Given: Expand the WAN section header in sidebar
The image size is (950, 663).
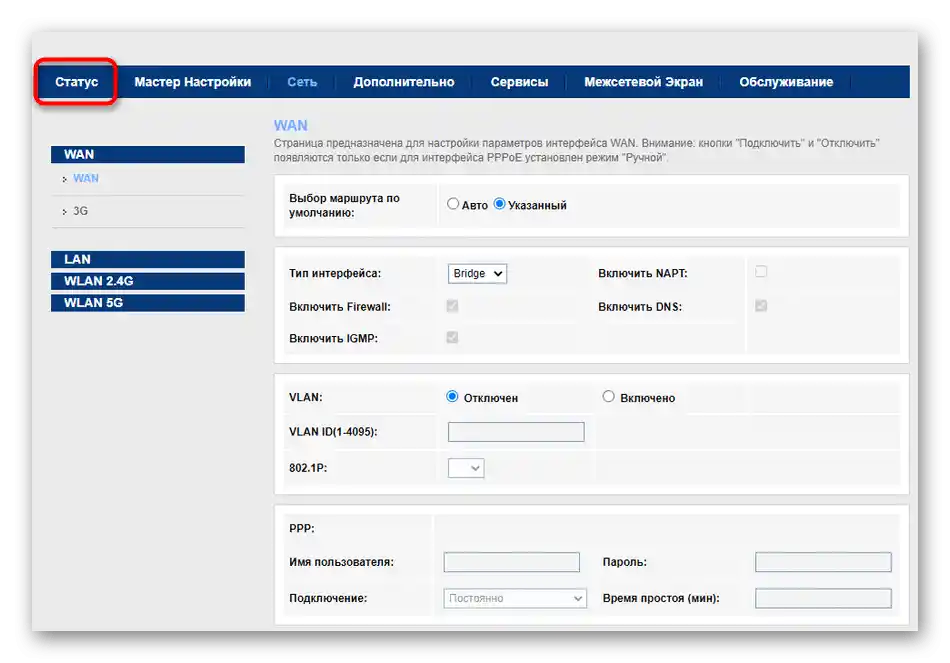Looking at the screenshot, I should click(x=148, y=155).
